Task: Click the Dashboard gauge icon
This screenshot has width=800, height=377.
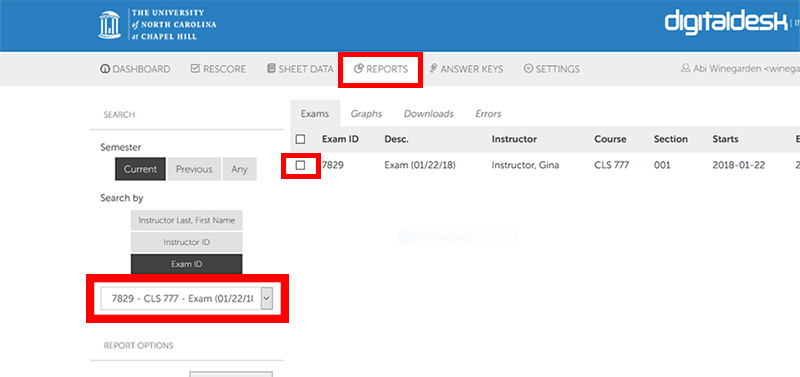Action: pos(105,69)
